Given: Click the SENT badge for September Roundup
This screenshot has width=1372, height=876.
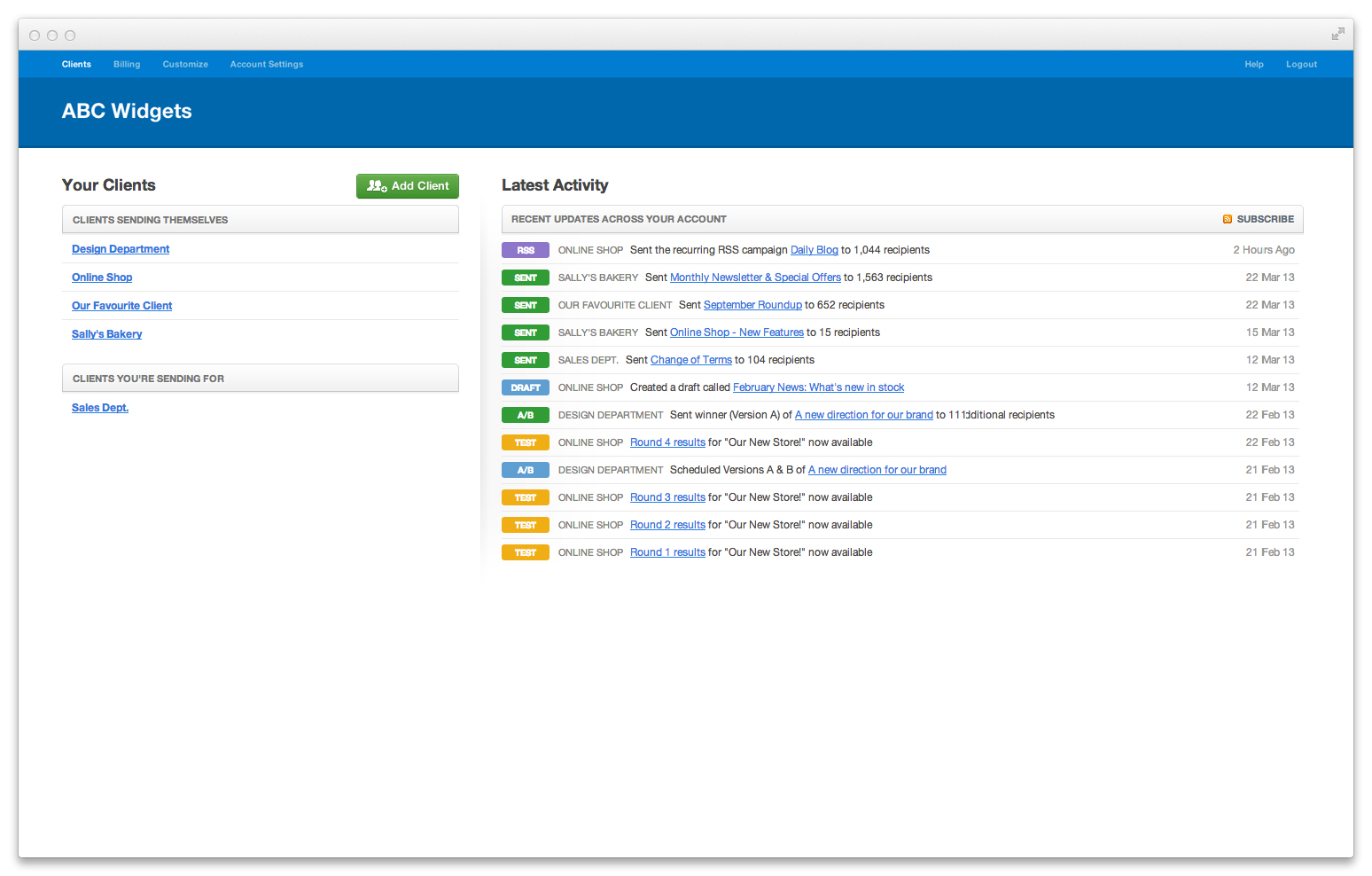Looking at the screenshot, I should (x=526, y=305).
